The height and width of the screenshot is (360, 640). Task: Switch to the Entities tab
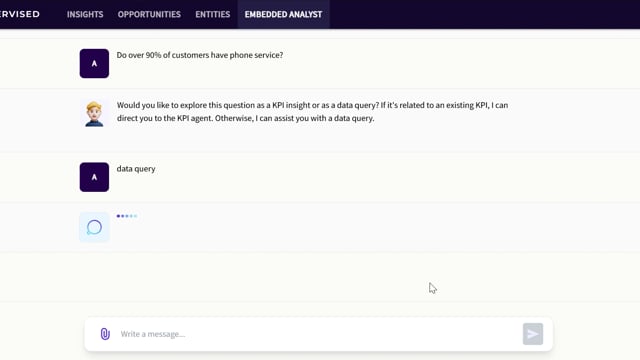click(x=213, y=14)
